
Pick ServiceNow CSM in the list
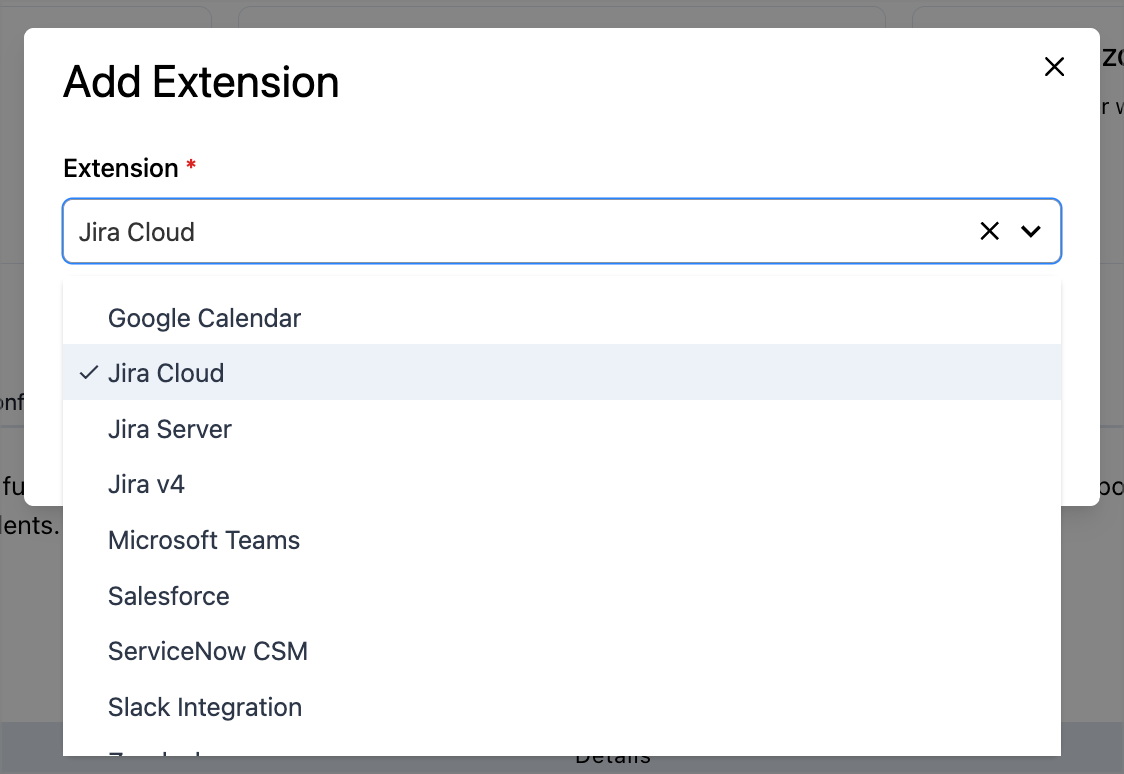pyautogui.click(x=208, y=652)
